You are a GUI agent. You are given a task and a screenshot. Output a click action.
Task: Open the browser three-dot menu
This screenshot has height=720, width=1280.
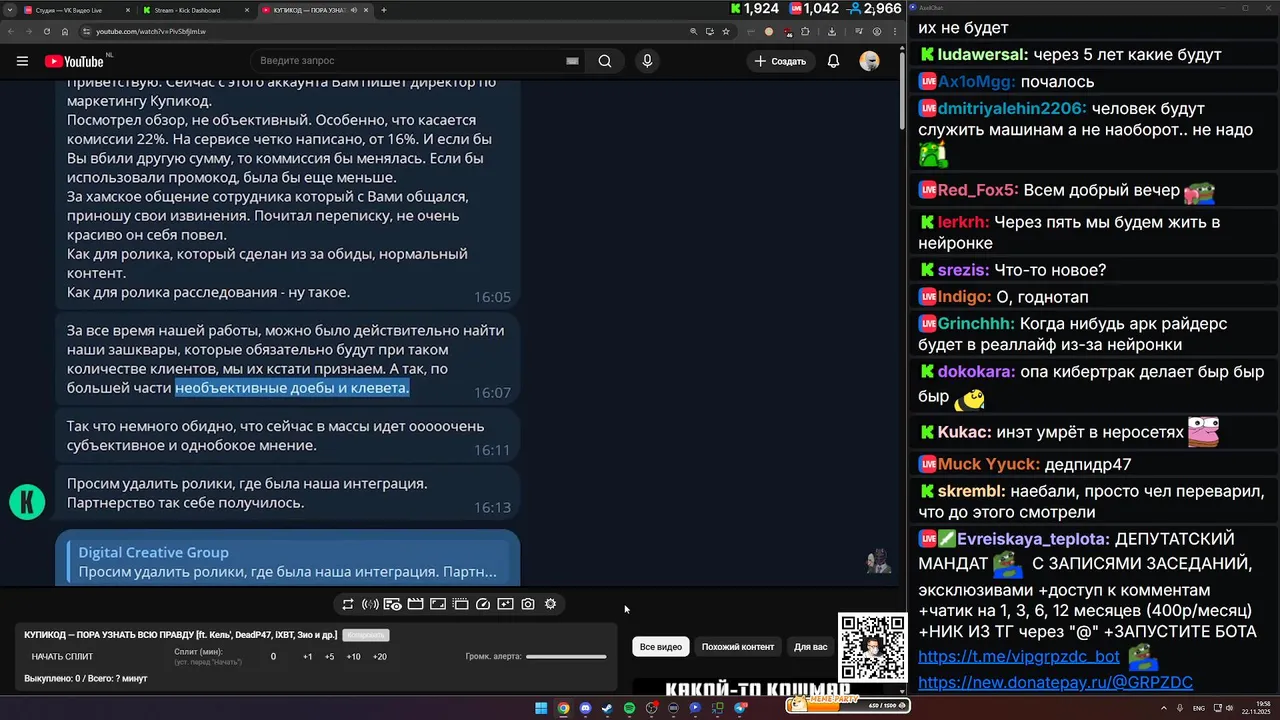click(x=894, y=31)
